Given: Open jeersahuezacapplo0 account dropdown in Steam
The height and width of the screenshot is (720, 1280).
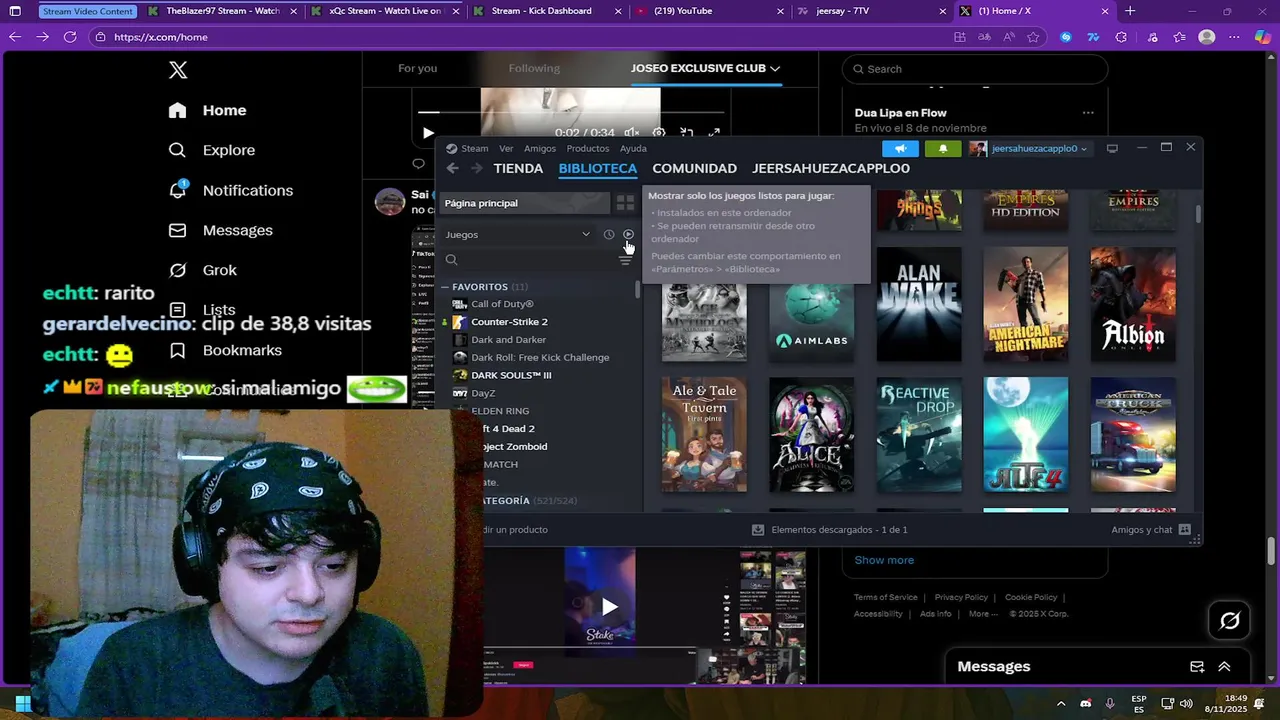Looking at the screenshot, I should 1030,148.
